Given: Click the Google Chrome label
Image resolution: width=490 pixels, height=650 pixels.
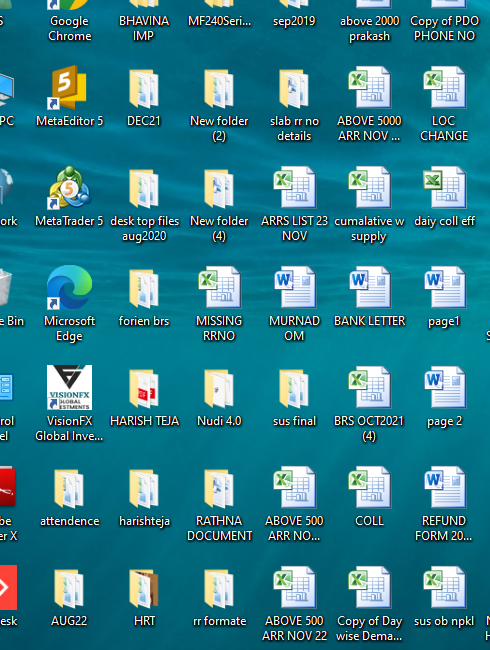Looking at the screenshot, I should tap(69, 28).
